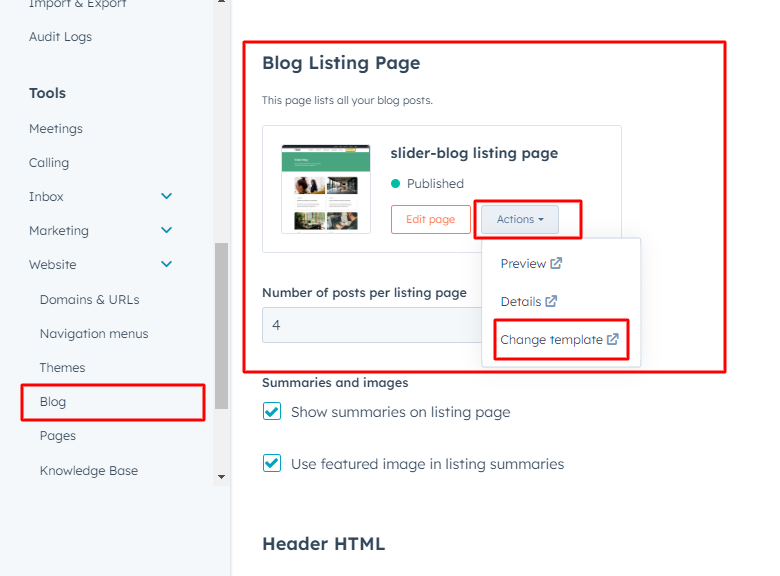Toggle Show summaries on listing page checkbox
Image resolution: width=780 pixels, height=576 pixels.
(x=272, y=412)
